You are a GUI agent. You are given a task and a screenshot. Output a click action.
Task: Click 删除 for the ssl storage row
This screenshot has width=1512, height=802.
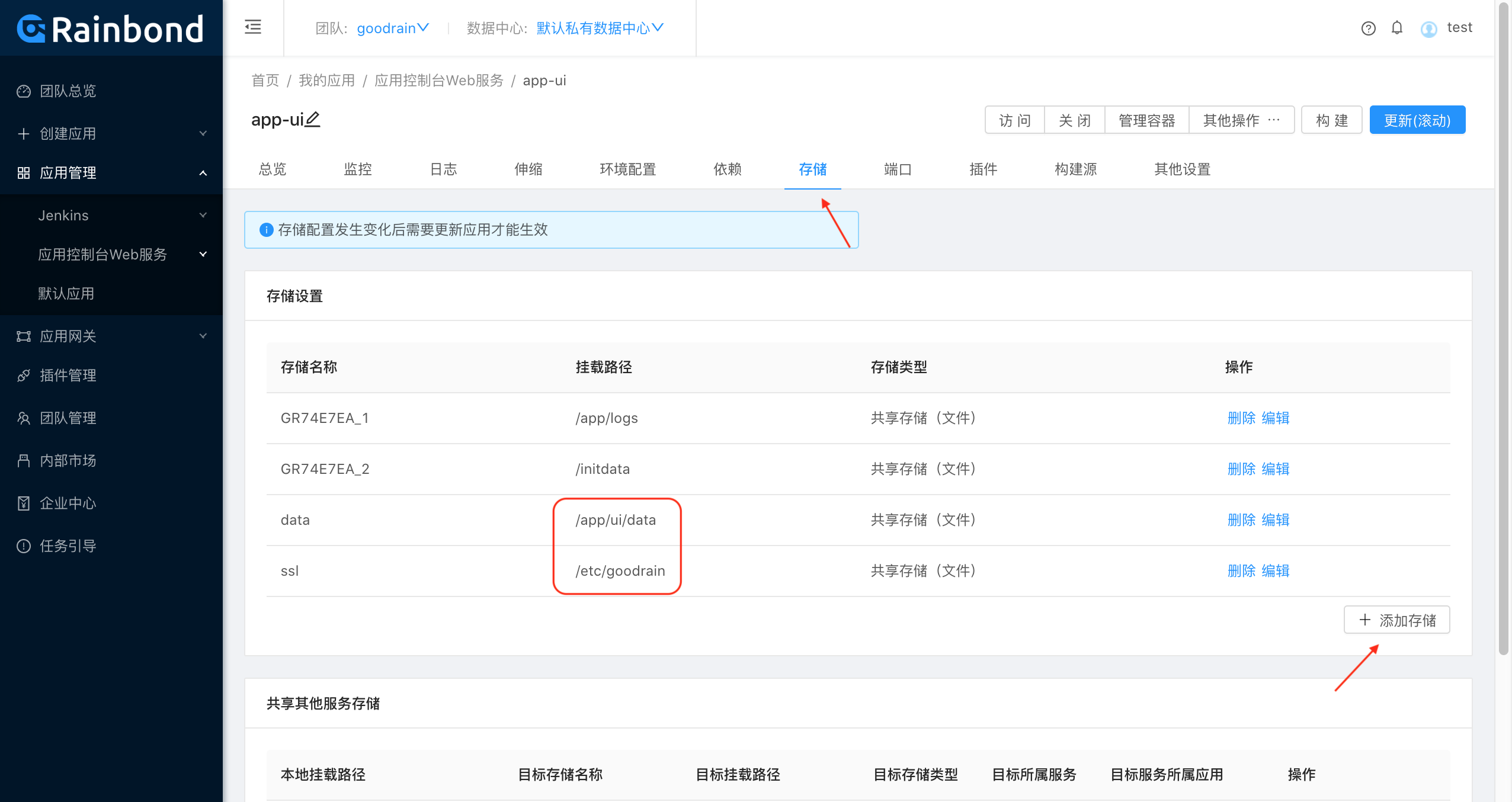[1241, 571]
